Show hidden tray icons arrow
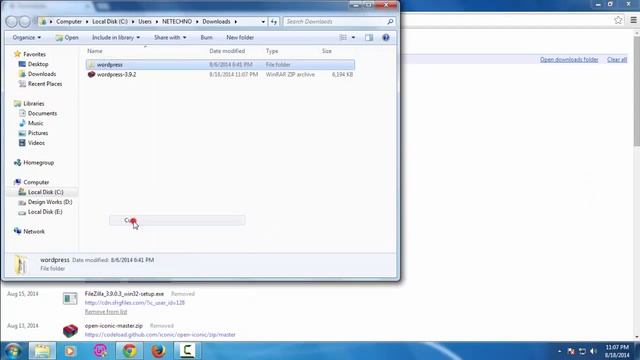The height and width of the screenshot is (360, 640). click(559, 351)
